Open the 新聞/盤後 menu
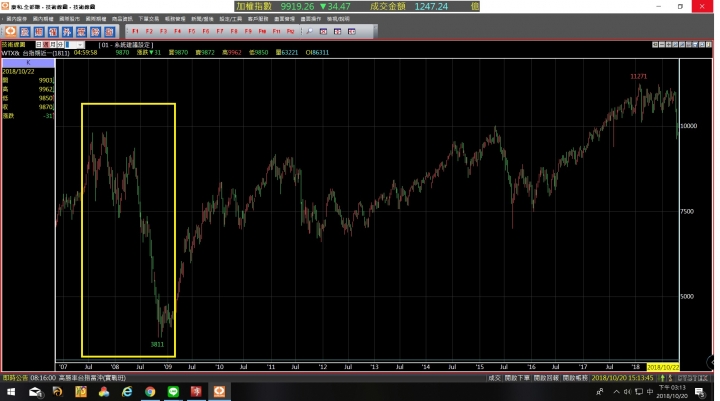The image size is (720, 401). pyautogui.click(x=202, y=19)
